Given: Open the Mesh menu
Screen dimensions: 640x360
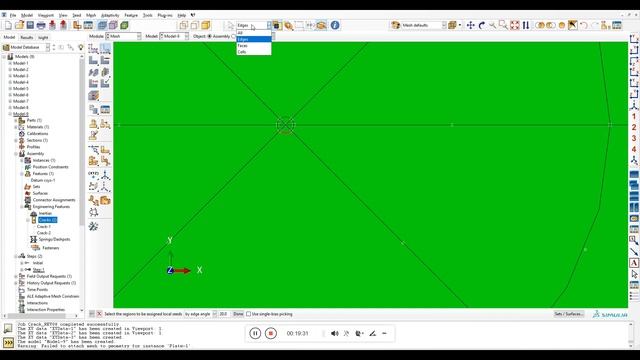Looking at the screenshot, I should tap(91, 15).
